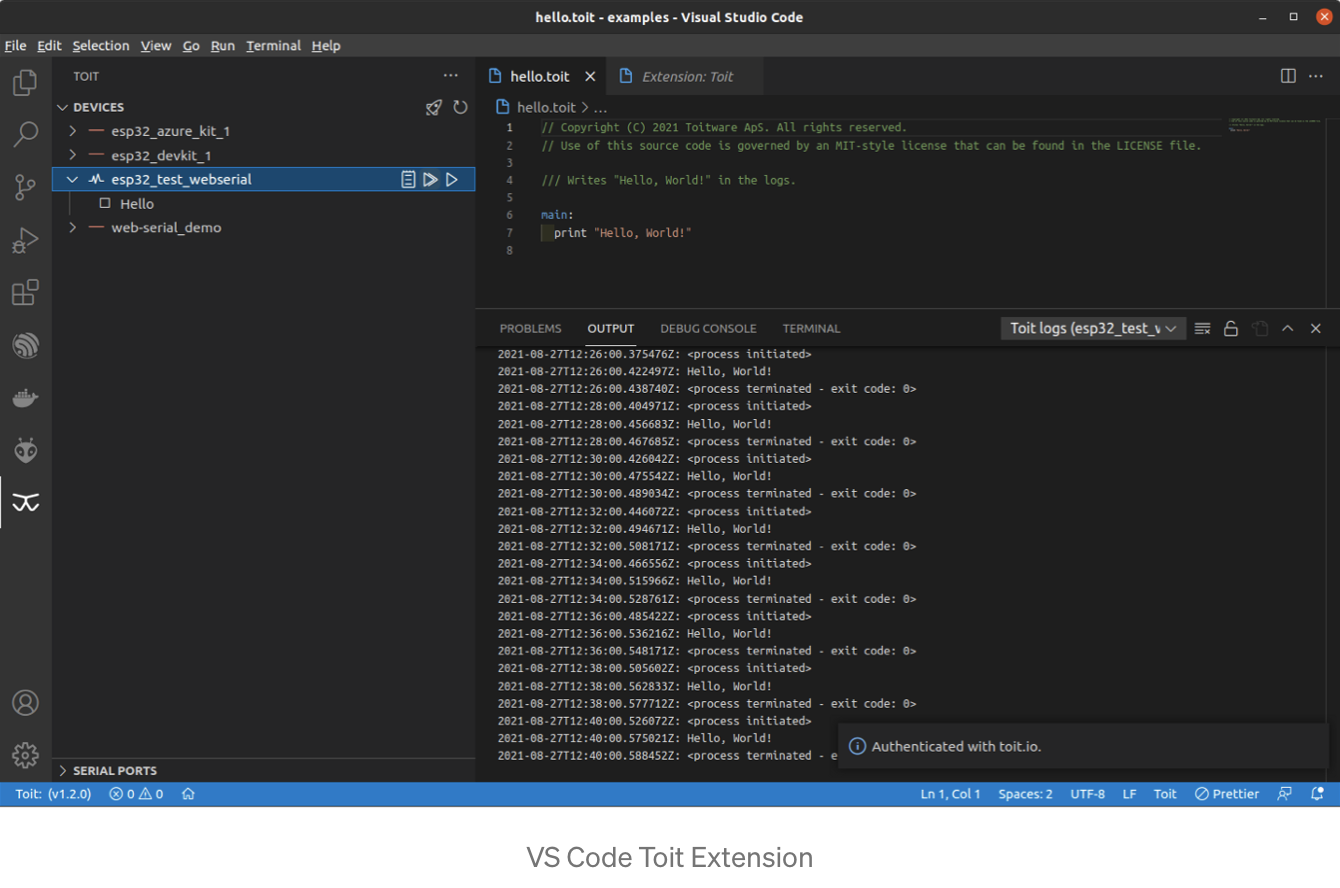The image size is (1340, 888).
Task: Switch to the hello.toit editor tab
Action: pos(540,76)
